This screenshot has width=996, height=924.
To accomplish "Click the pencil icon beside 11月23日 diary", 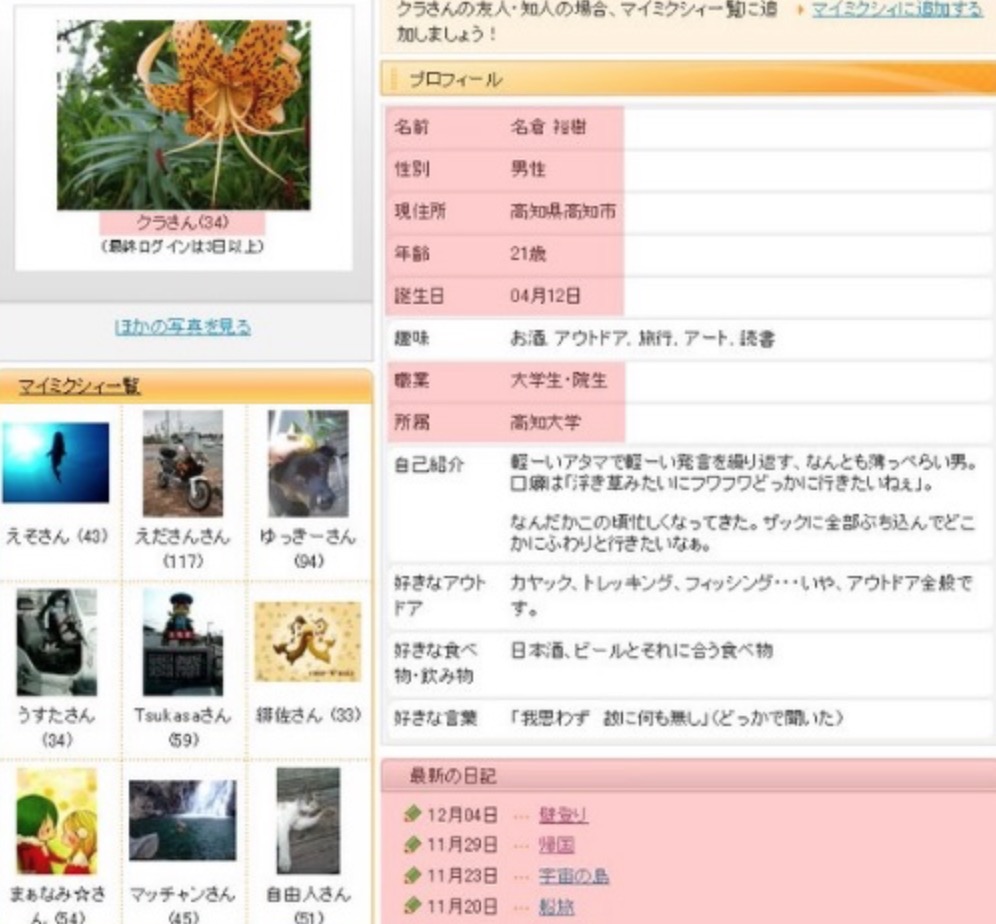I will click(411, 876).
